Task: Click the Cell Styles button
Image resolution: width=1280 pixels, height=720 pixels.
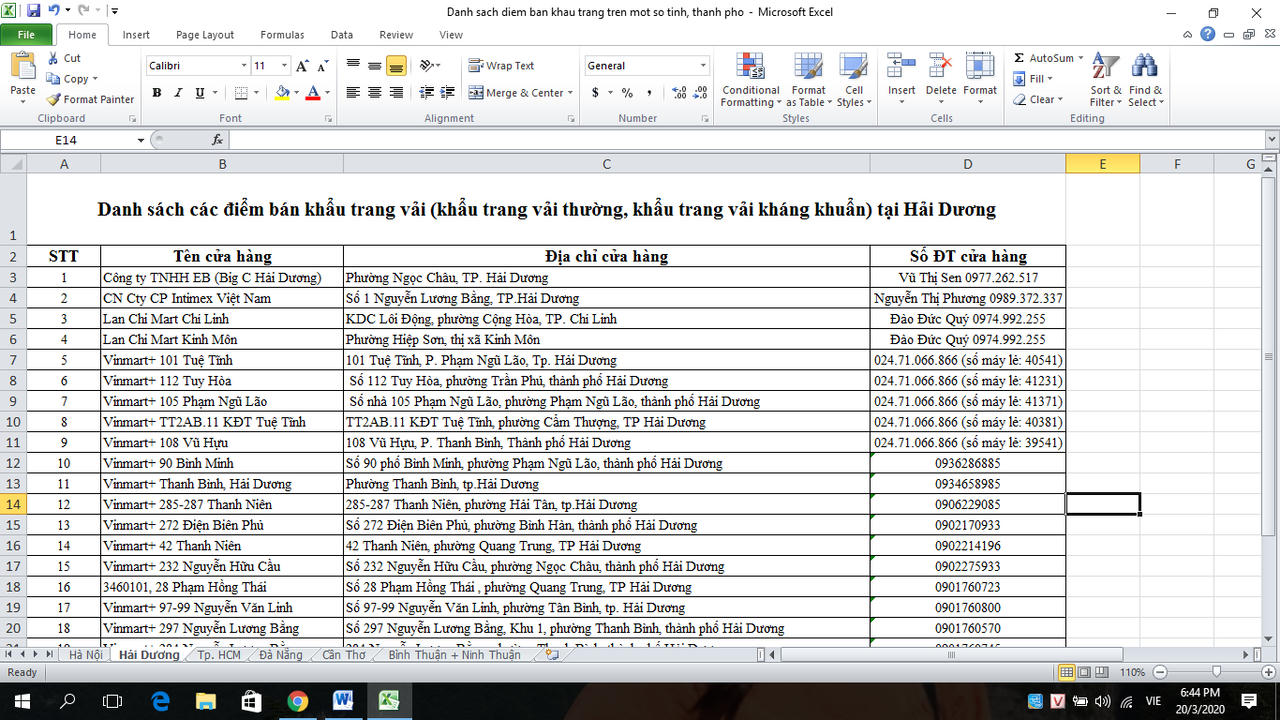Action: tap(853, 80)
